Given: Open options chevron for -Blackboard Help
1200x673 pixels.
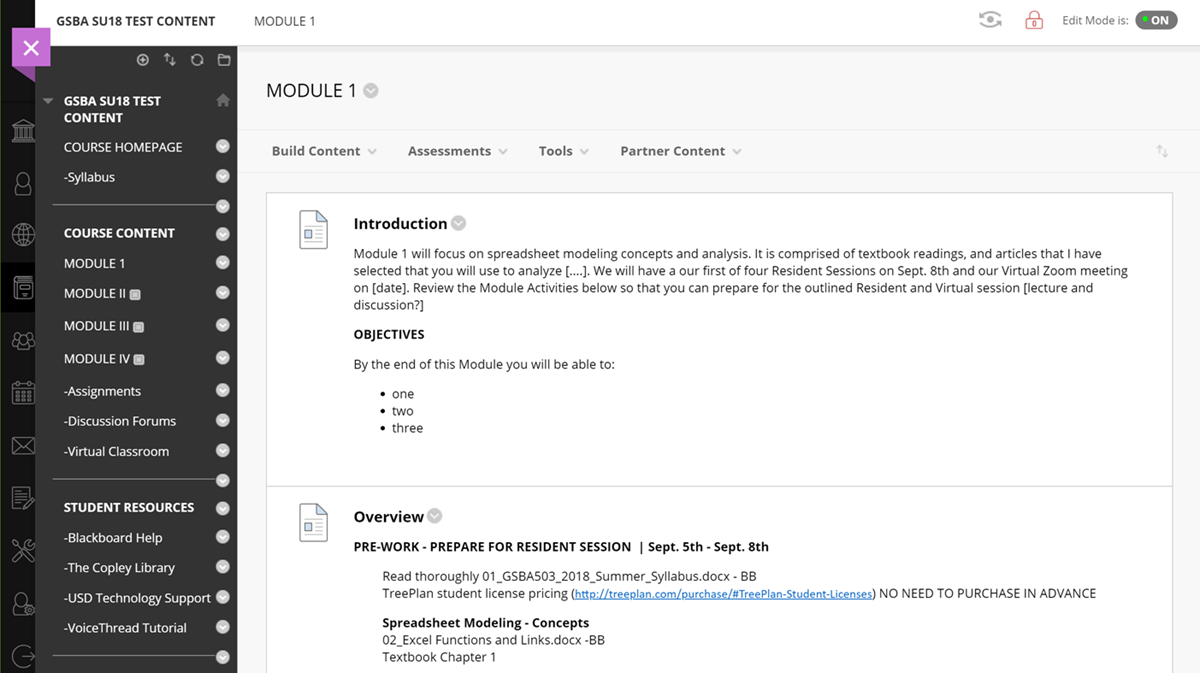Looking at the screenshot, I should click(223, 537).
